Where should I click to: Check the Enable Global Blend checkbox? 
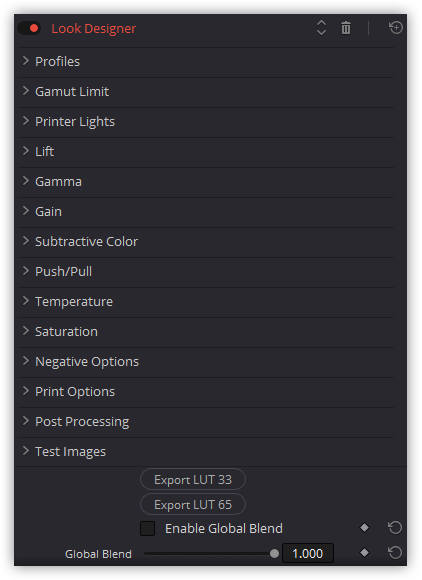point(148,528)
